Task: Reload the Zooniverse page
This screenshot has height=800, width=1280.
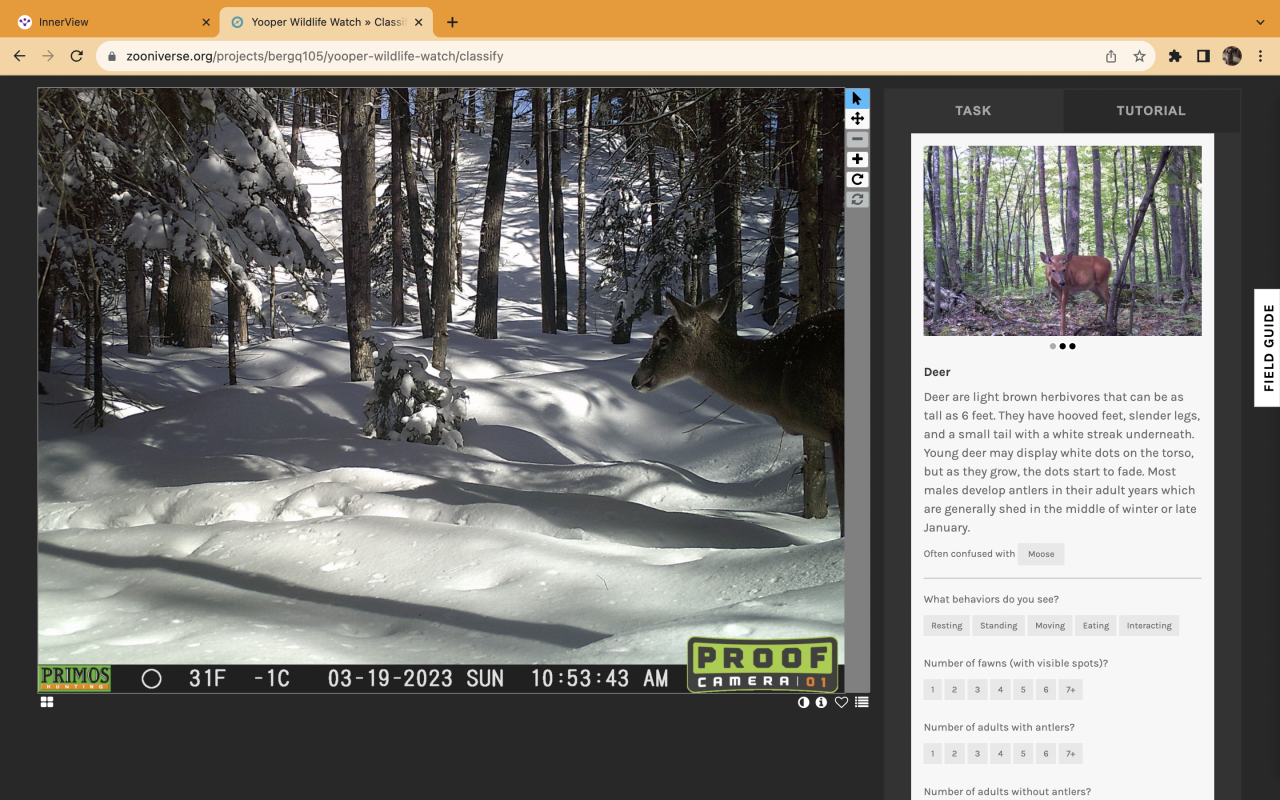Action: [77, 56]
